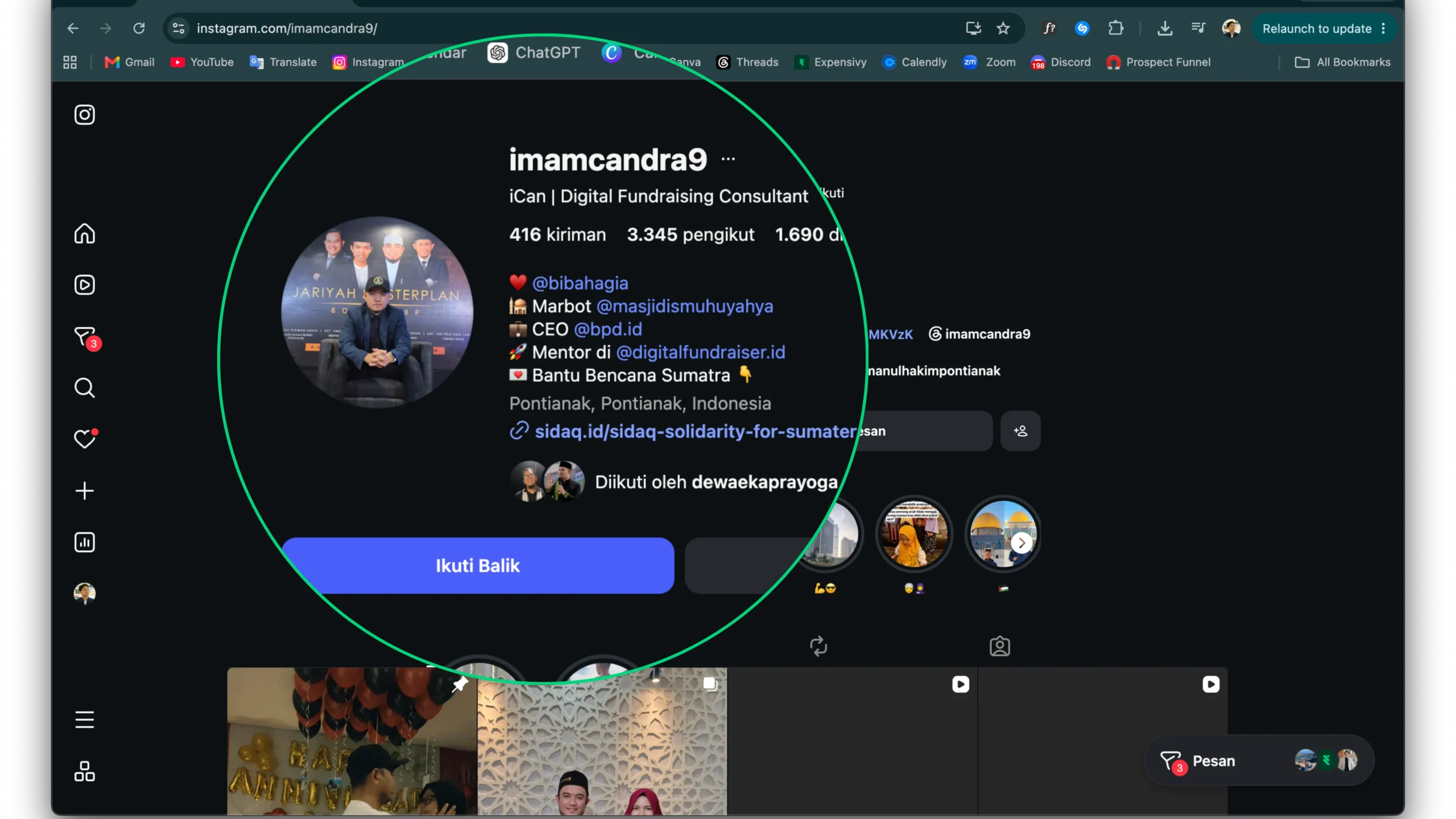The image size is (1456, 819).
Task: Open the Meta apps grid icon in sidebar
Action: pos(84,771)
